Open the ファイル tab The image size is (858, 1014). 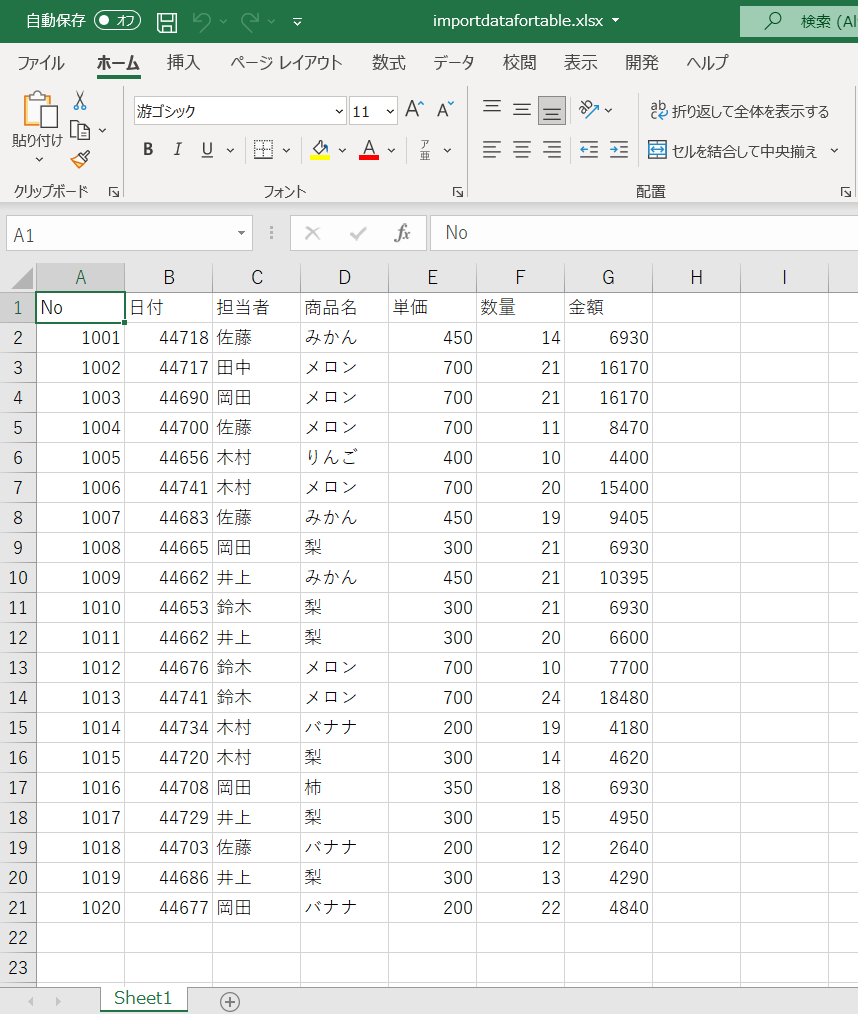click(x=41, y=63)
